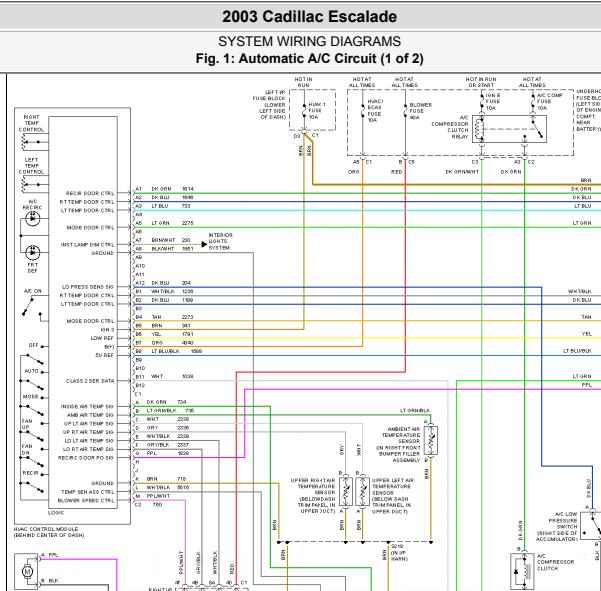
Task: Click the FRT DEF indicator LED symbol
Action: [x=32, y=253]
